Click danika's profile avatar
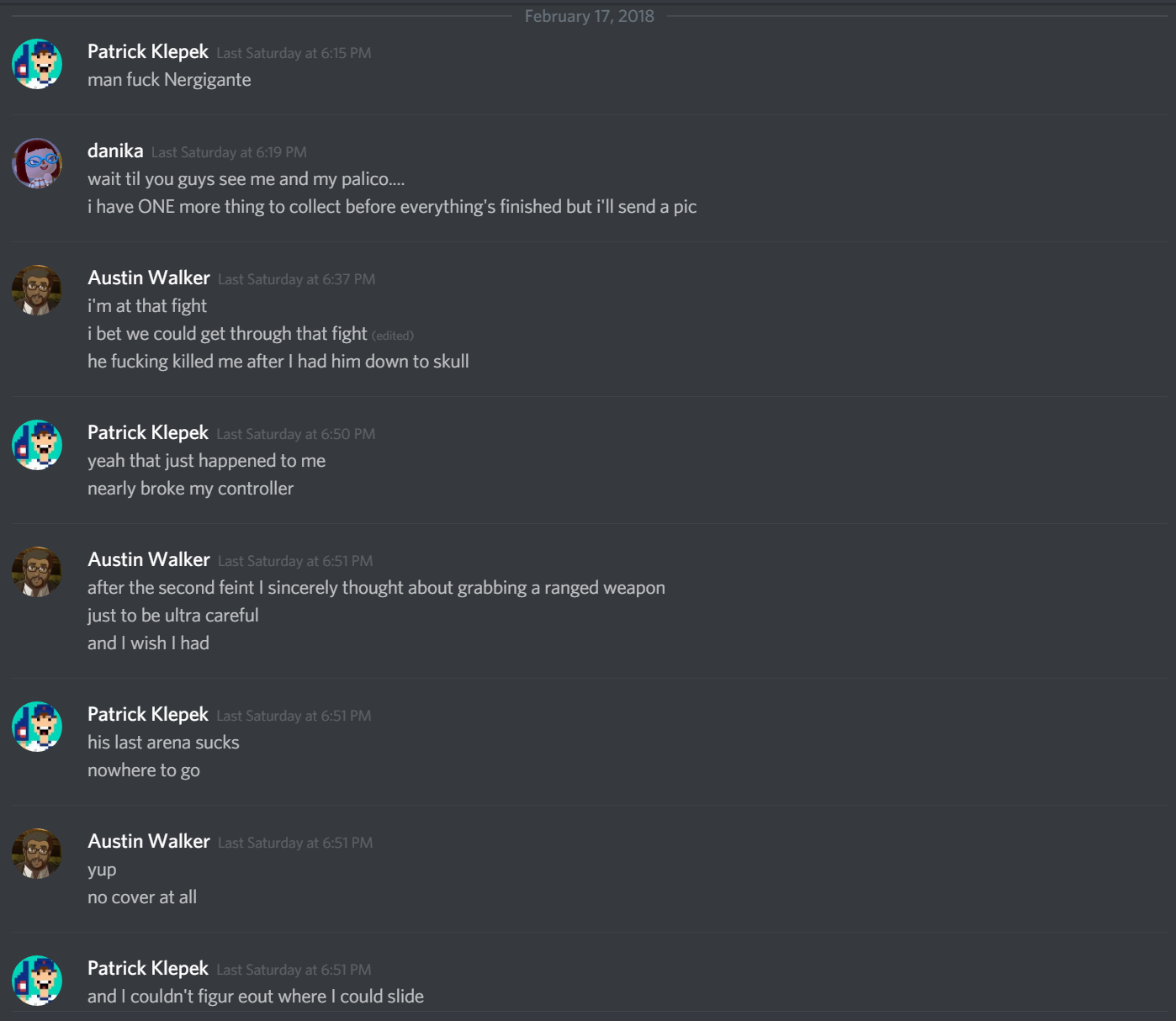 click(37, 163)
